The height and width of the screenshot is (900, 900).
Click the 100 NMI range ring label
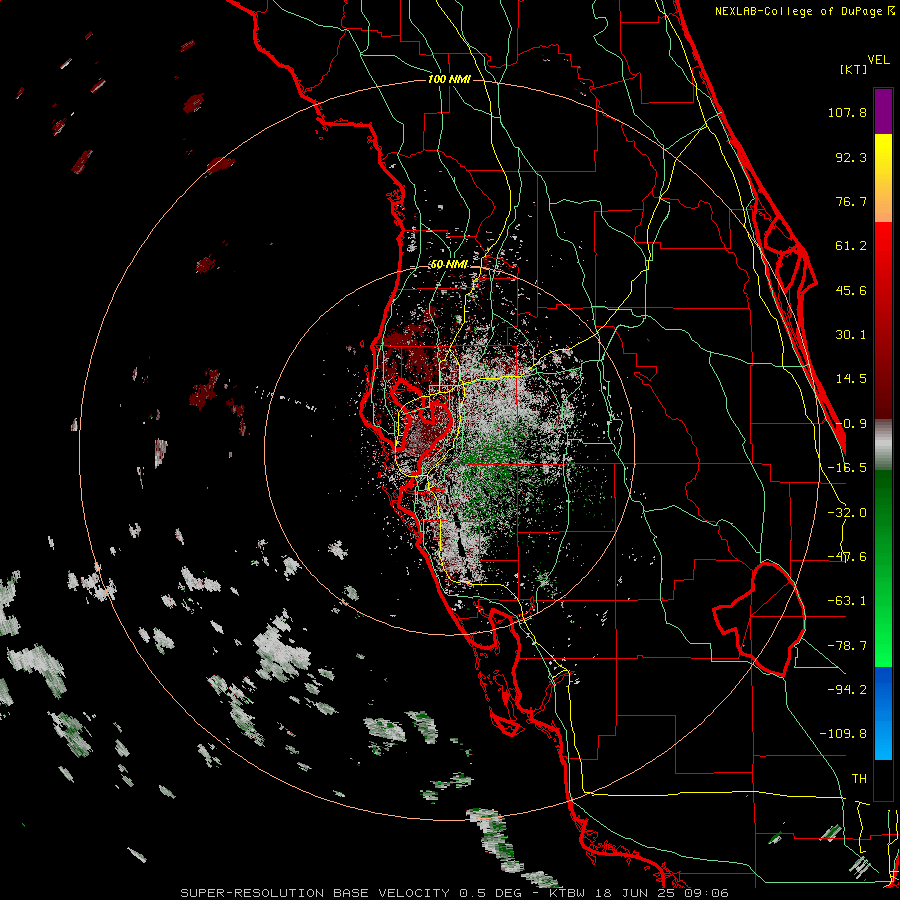coord(449,79)
